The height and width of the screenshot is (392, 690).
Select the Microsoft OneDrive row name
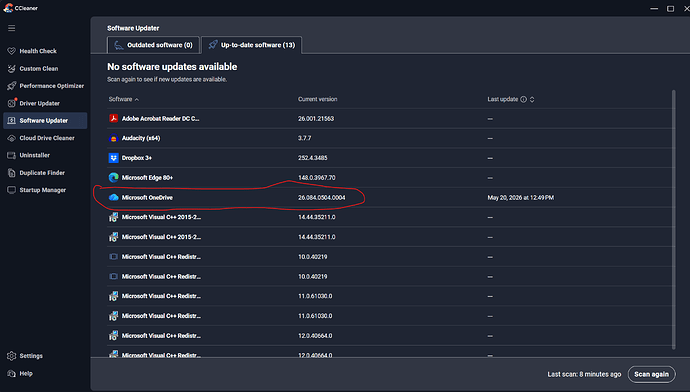click(x=147, y=198)
